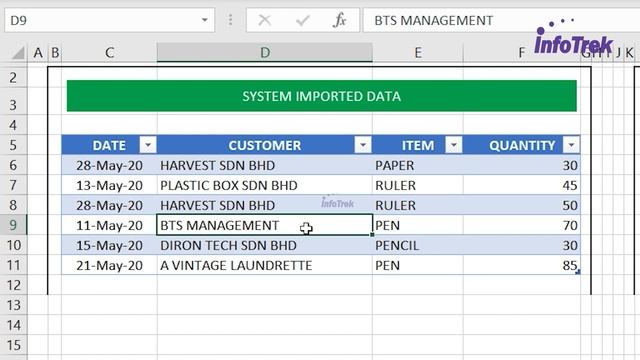
Task: Select row header 7
Action: 13,185
